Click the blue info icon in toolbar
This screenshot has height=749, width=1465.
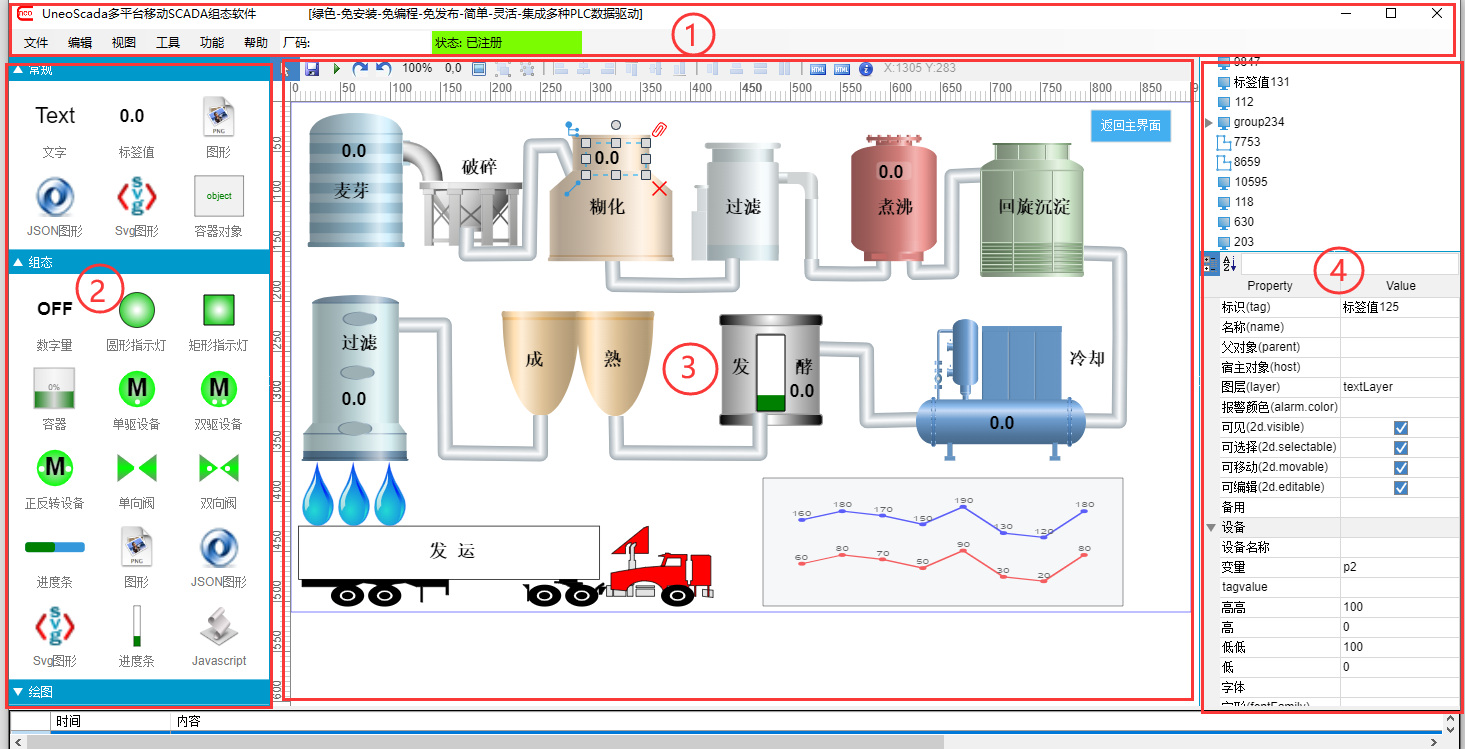(x=866, y=69)
